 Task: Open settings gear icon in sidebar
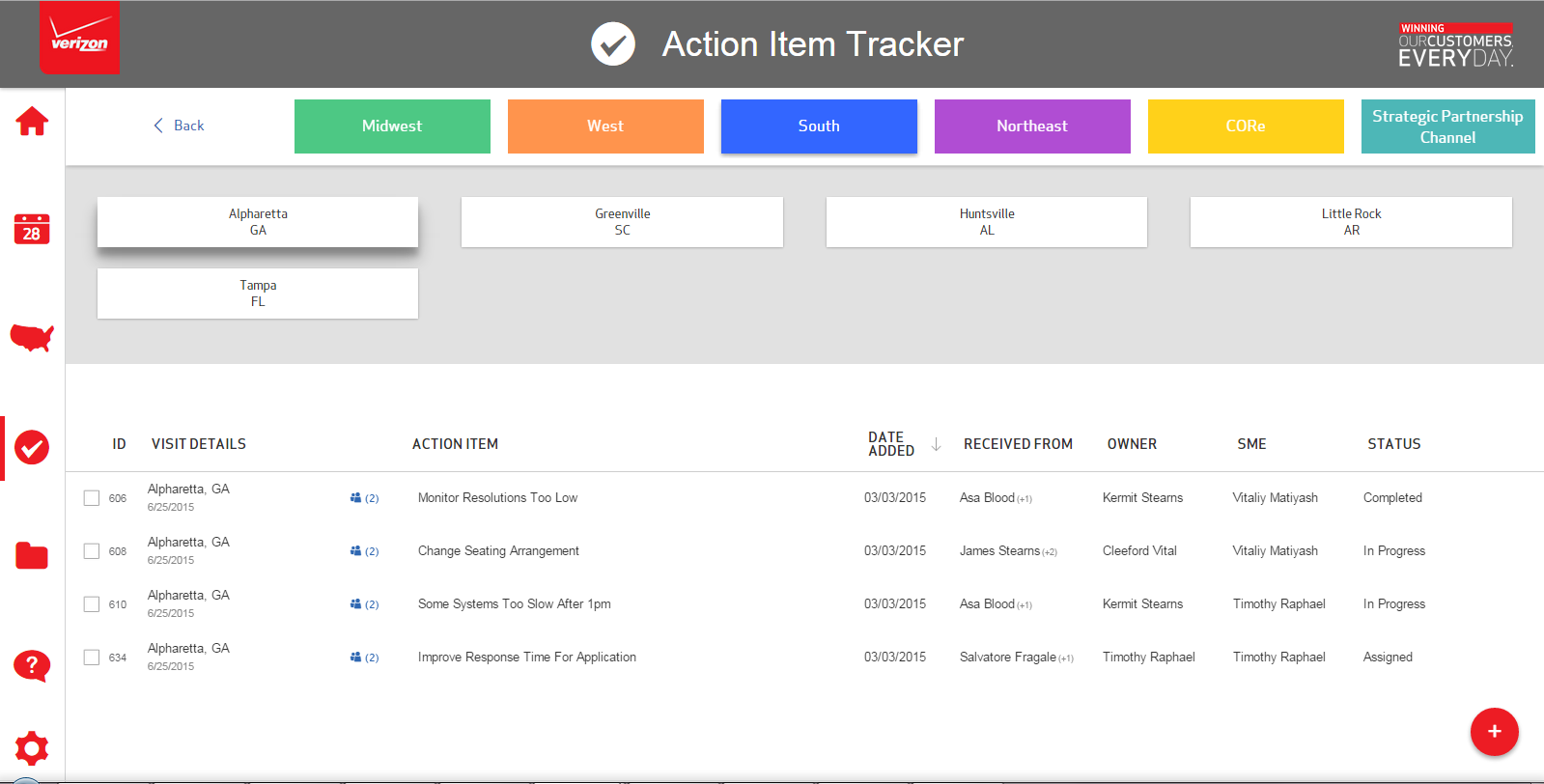click(32, 748)
